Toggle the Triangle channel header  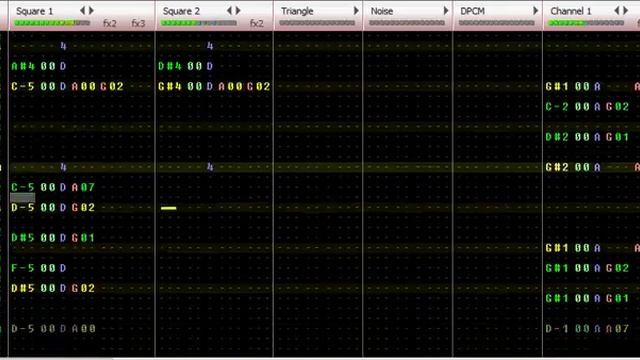(x=297, y=11)
